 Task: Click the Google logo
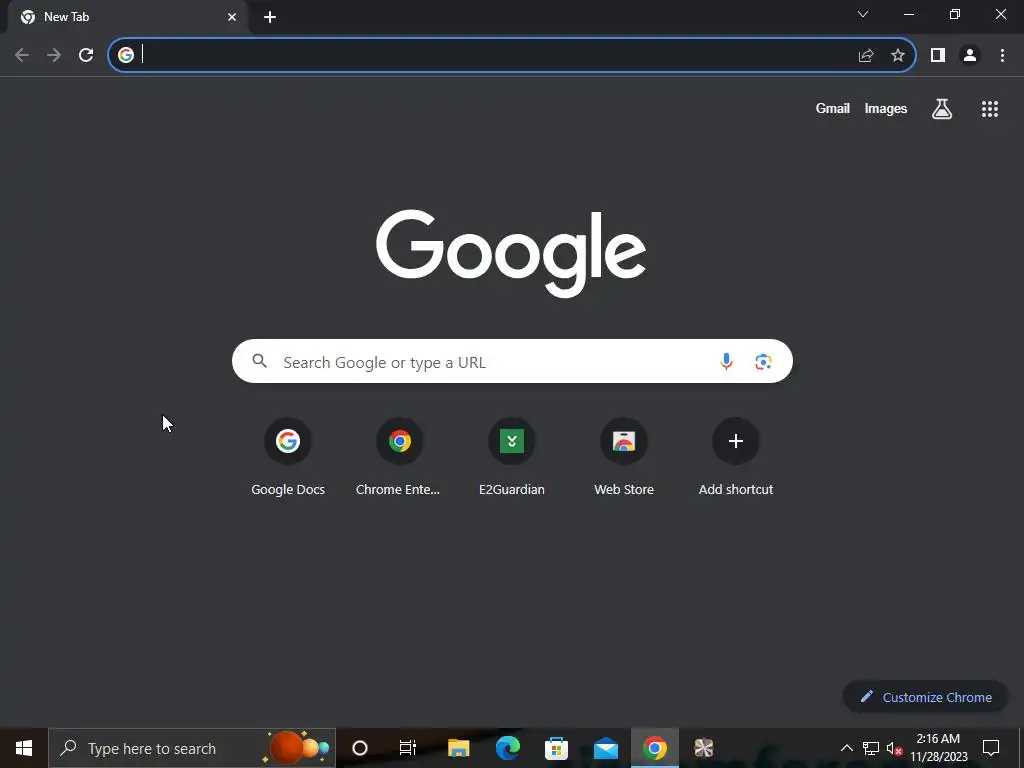(511, 253)
